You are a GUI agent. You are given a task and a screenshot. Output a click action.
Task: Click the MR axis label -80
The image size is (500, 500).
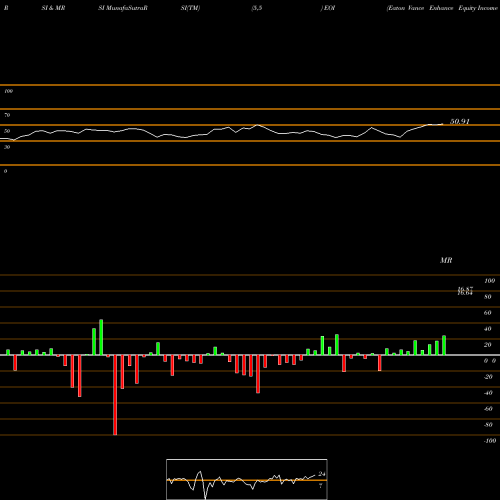click(488, 425)
